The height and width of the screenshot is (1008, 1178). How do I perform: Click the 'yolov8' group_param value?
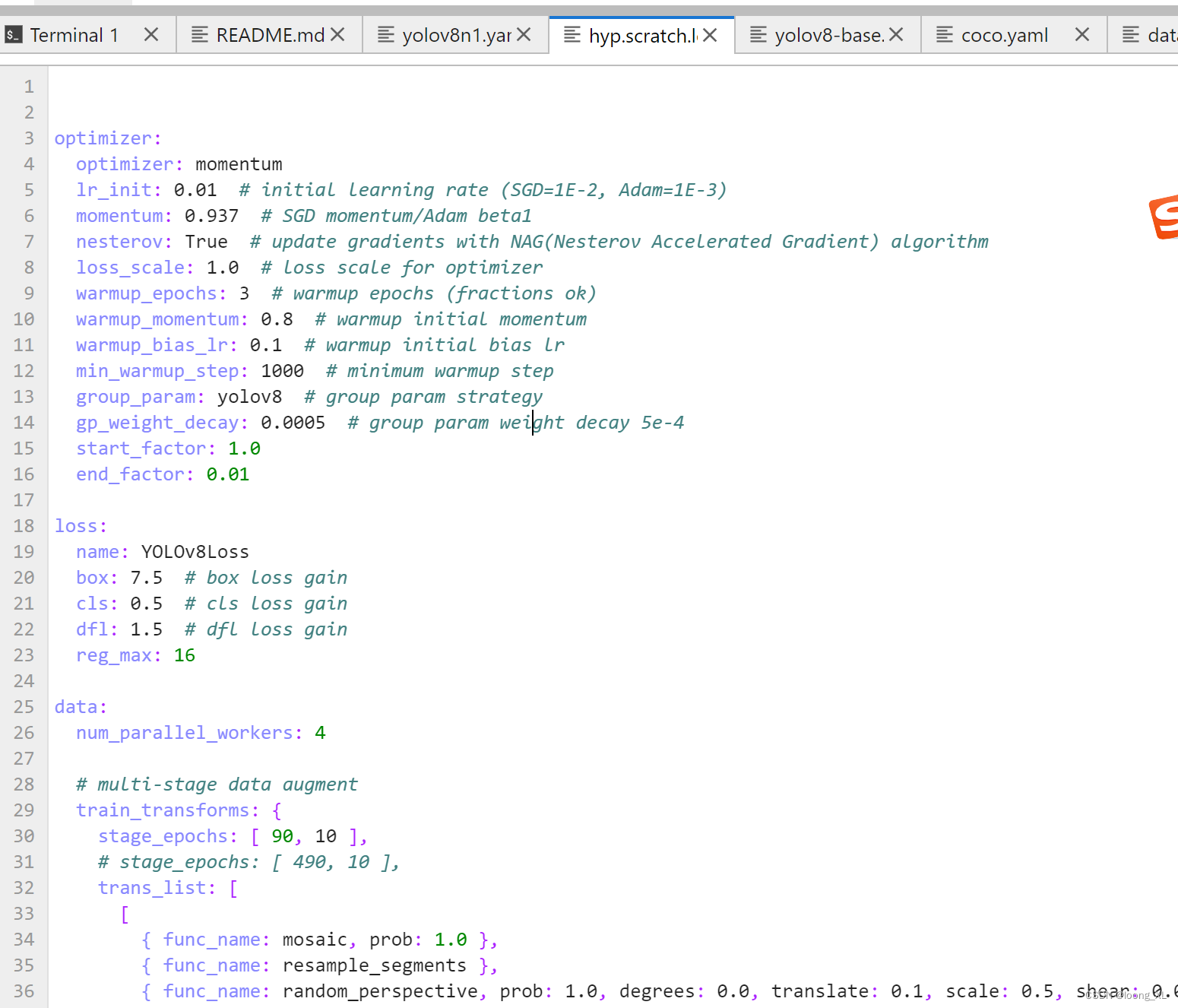[x=249, y=397]
